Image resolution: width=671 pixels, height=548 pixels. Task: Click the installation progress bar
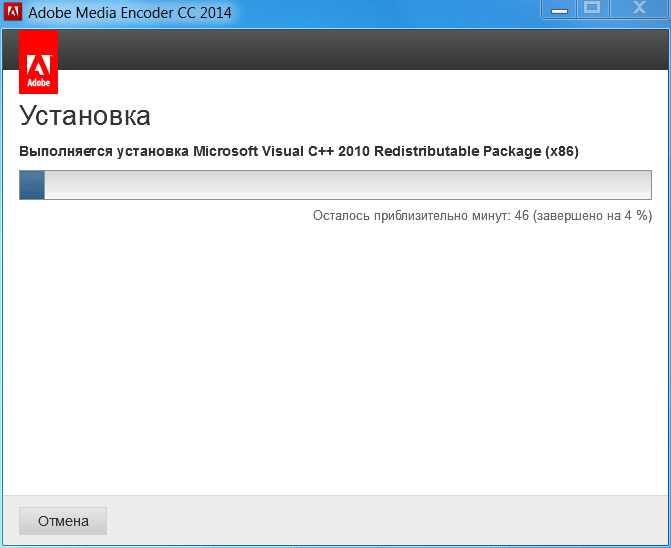(x=335, y=185)
